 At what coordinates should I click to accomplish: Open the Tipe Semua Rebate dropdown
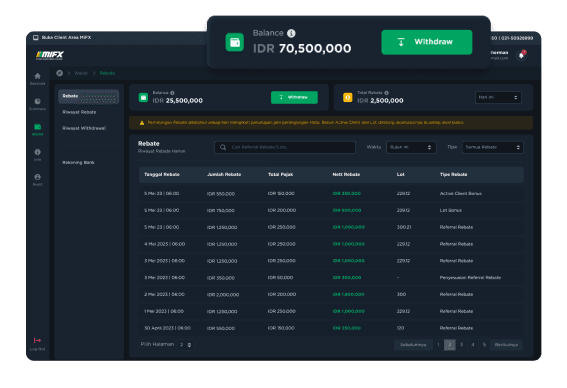(493, 148)
